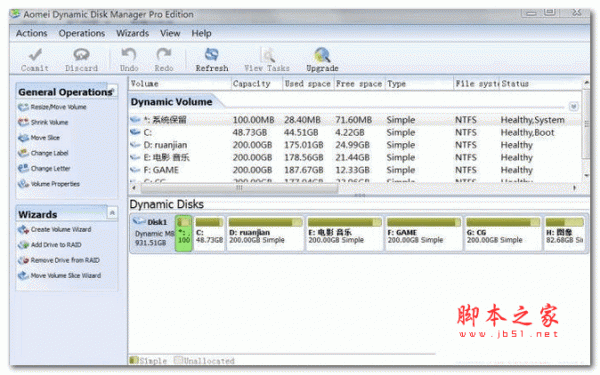Choose Change Letter operation
Viewport: 600px width, 375px height.
[x=44, y=168]
